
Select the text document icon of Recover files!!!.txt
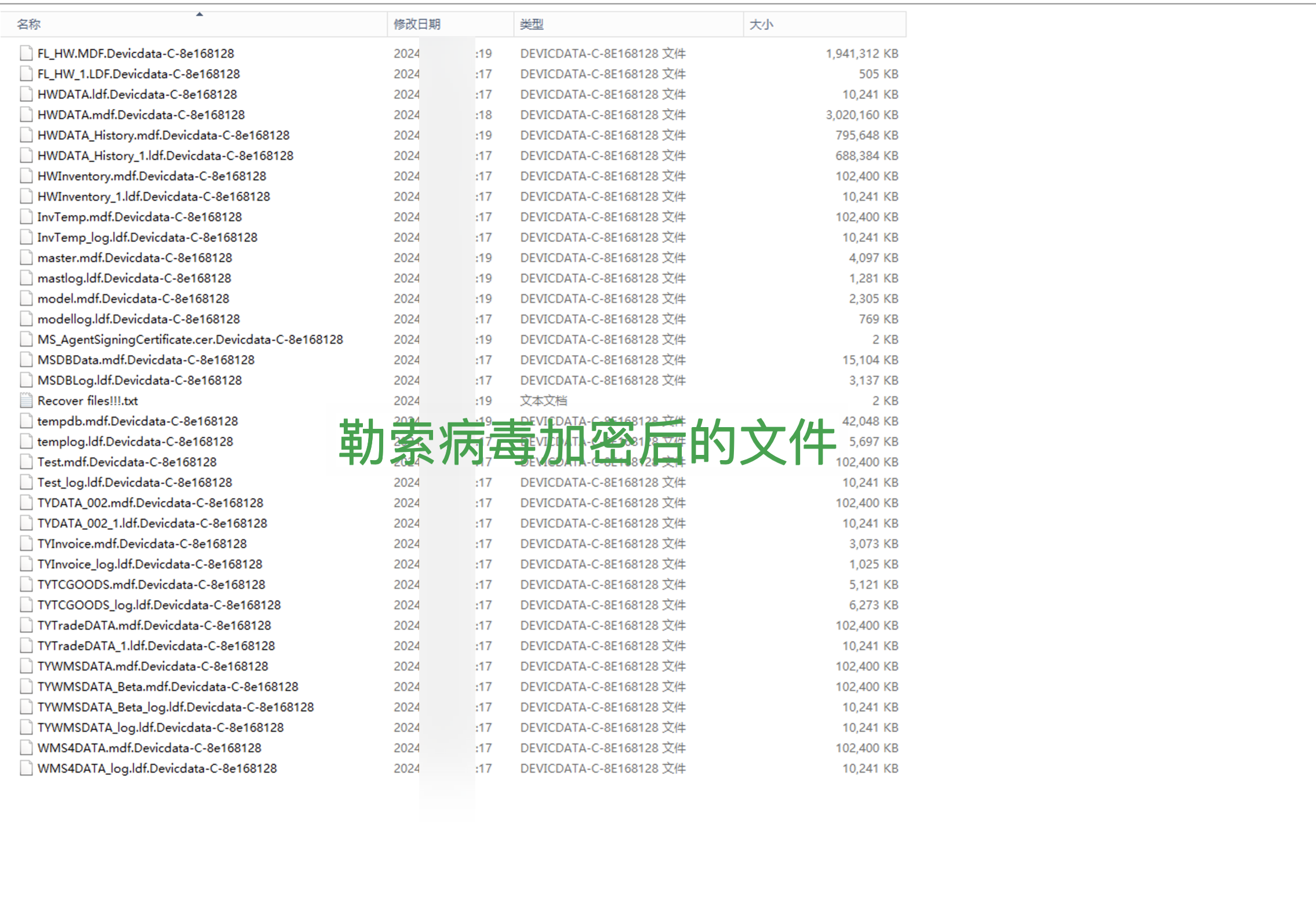click(x=26, y=400)
